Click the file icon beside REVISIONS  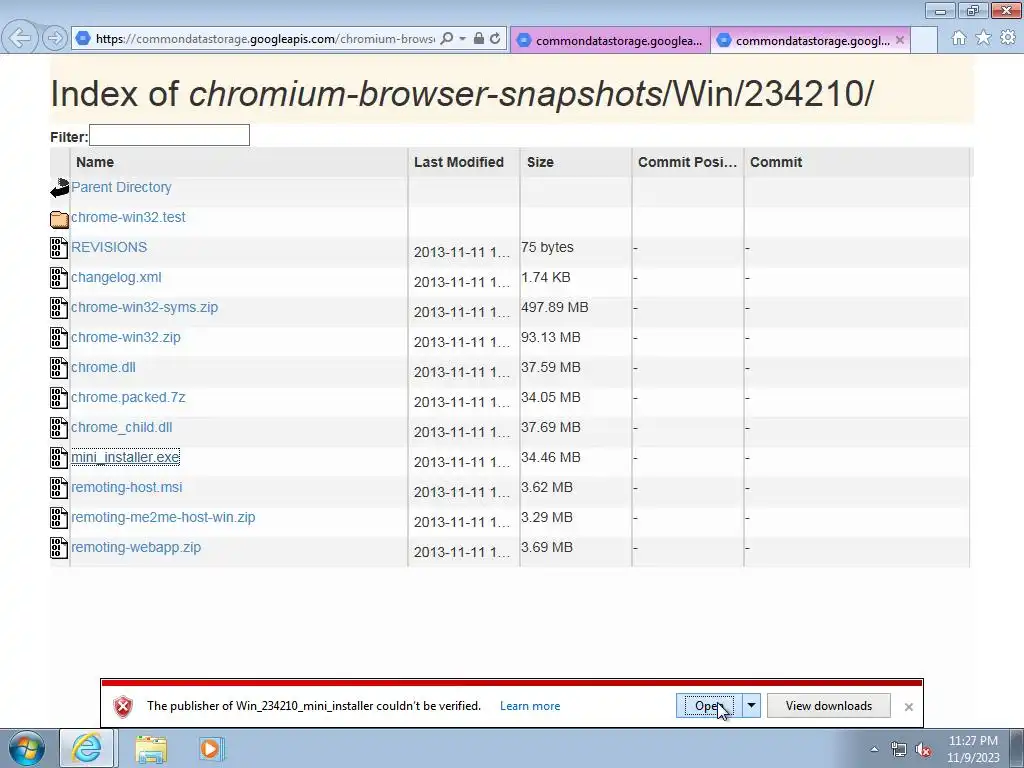(x=59, y=248)
